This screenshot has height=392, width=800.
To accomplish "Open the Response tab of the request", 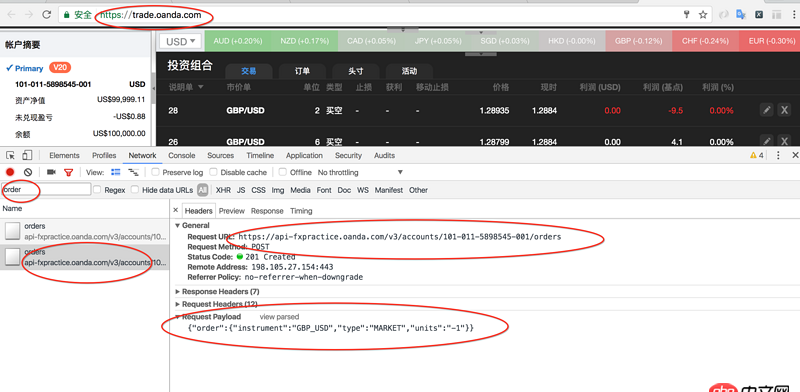I will [267, 211].
